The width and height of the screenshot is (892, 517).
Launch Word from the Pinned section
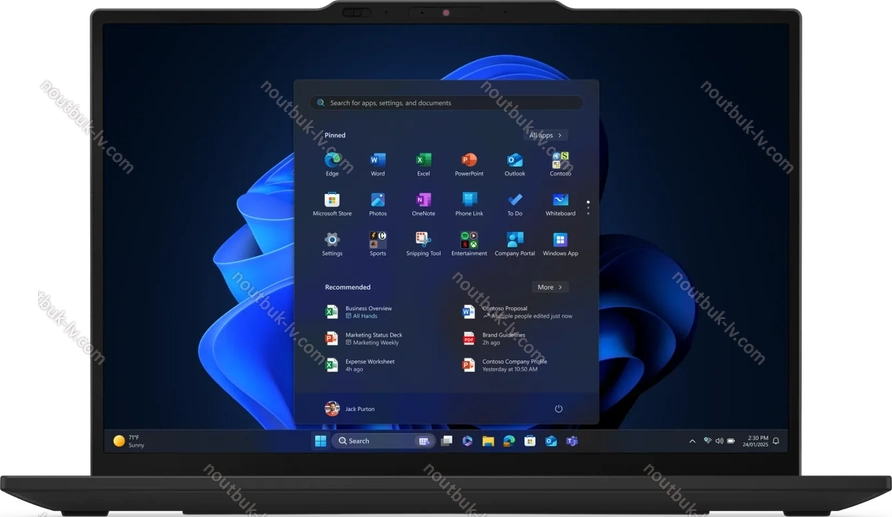pyautogui.click(x=378, y=161)
